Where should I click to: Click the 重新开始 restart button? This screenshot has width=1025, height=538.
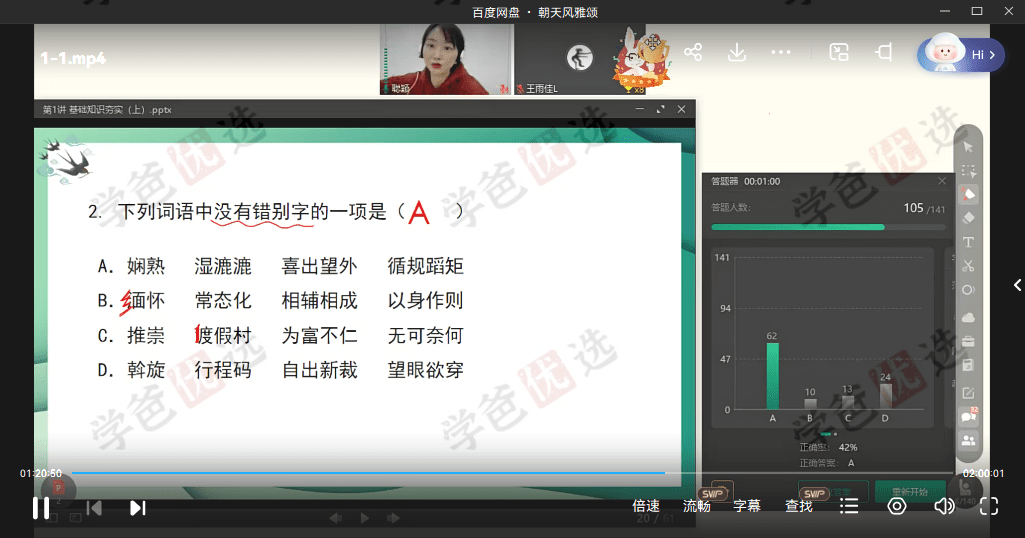click(x=910, y=492)
